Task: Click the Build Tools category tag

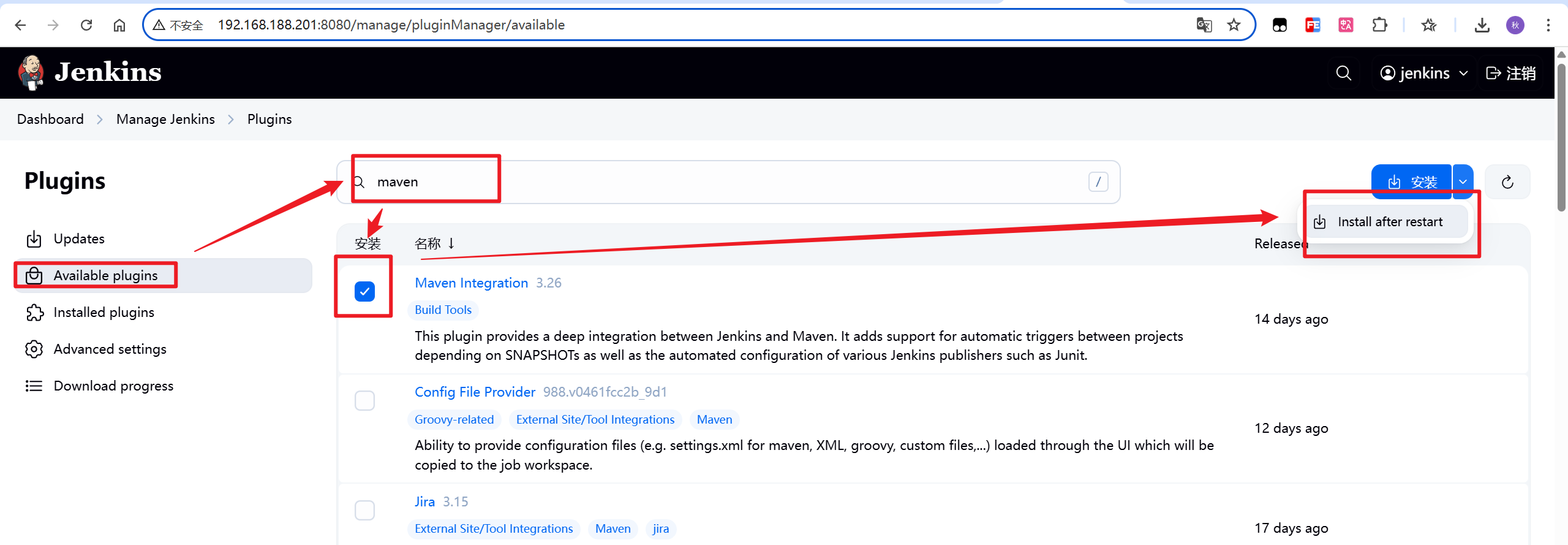Action: 443,310
